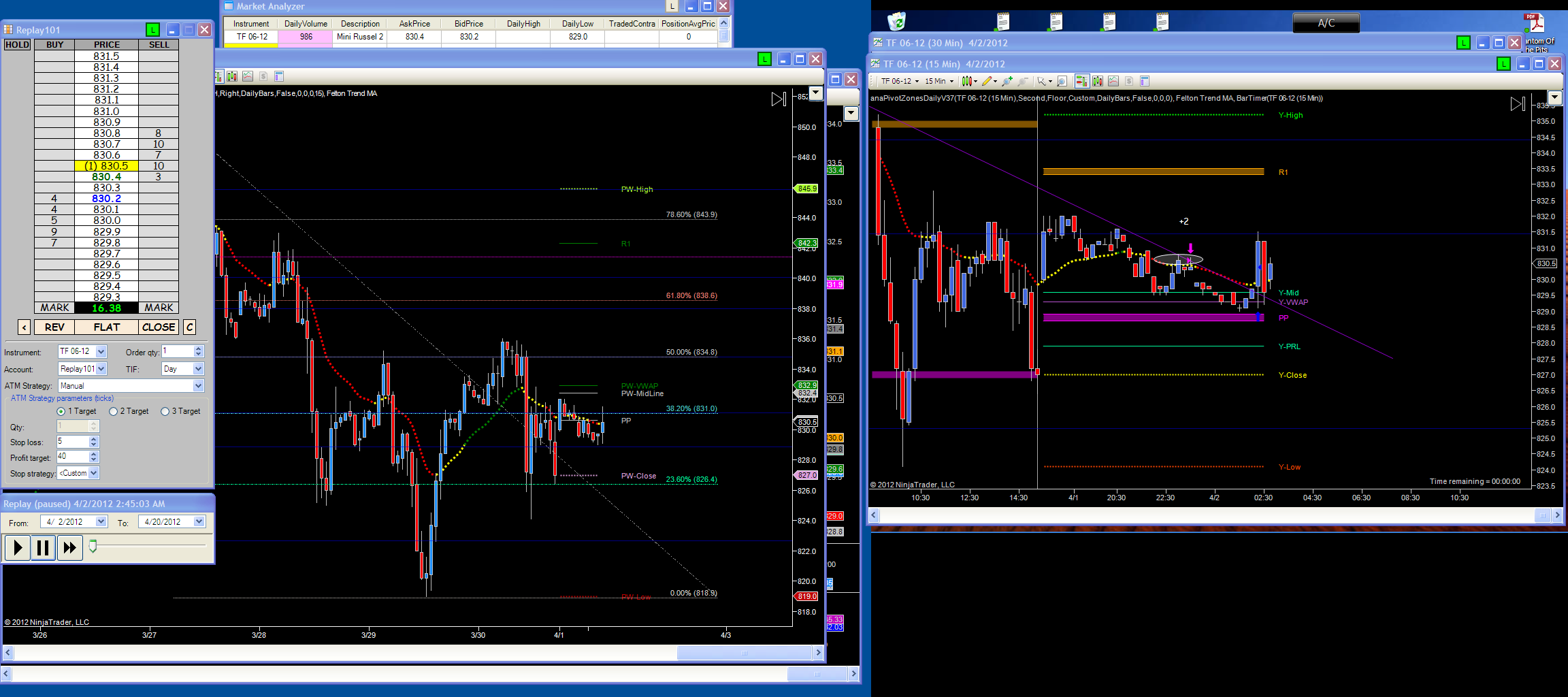Click the REV button

tap(54, 327)
